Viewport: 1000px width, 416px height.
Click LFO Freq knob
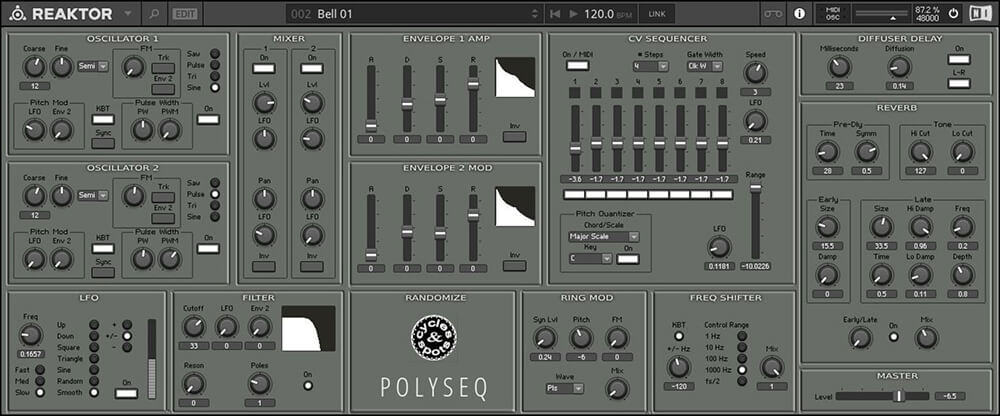click(30, 334)
